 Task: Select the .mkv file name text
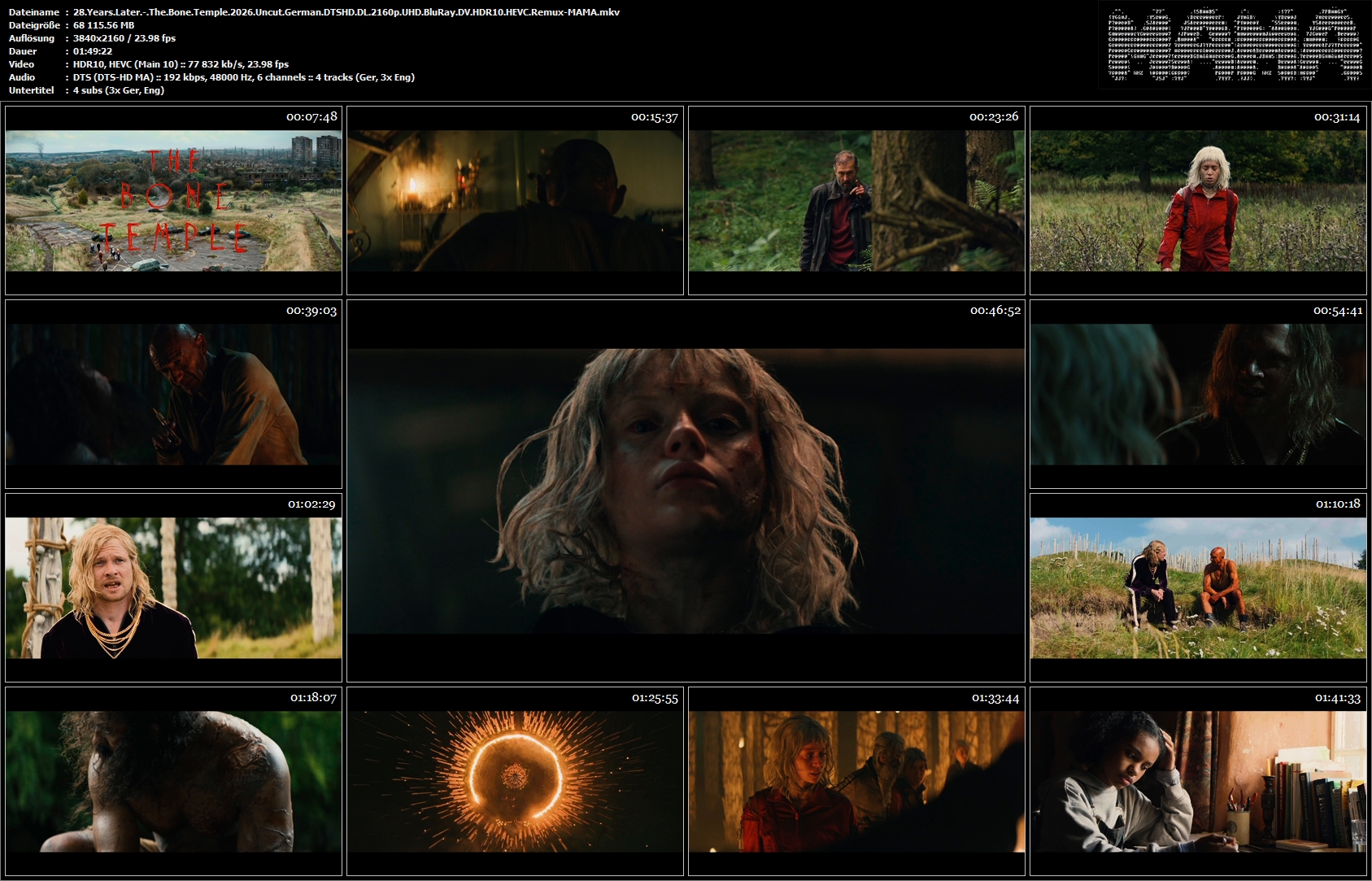tap(346, 12)
